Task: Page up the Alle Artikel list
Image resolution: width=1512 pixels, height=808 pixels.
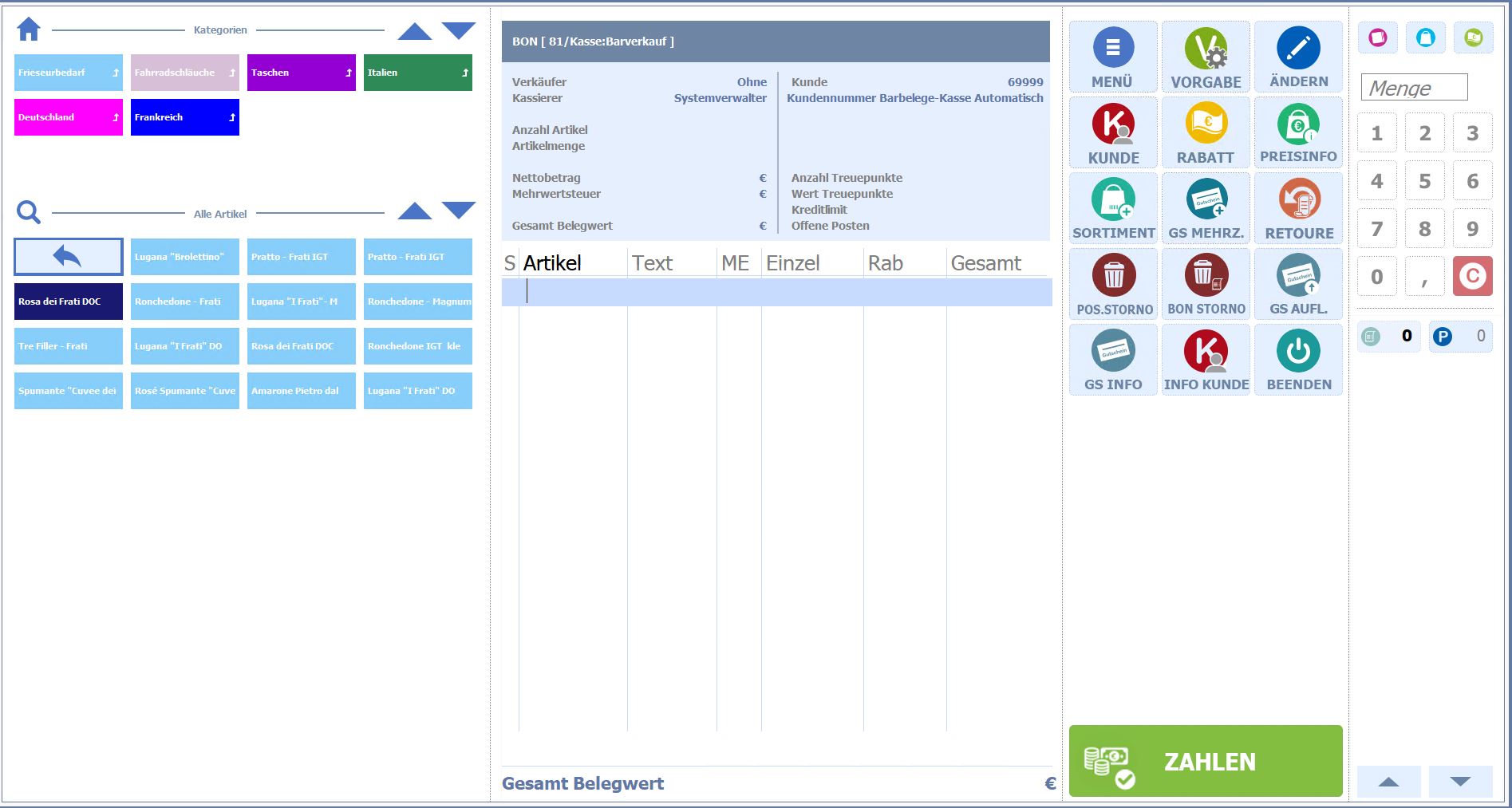Action: [x=415, y=211]
